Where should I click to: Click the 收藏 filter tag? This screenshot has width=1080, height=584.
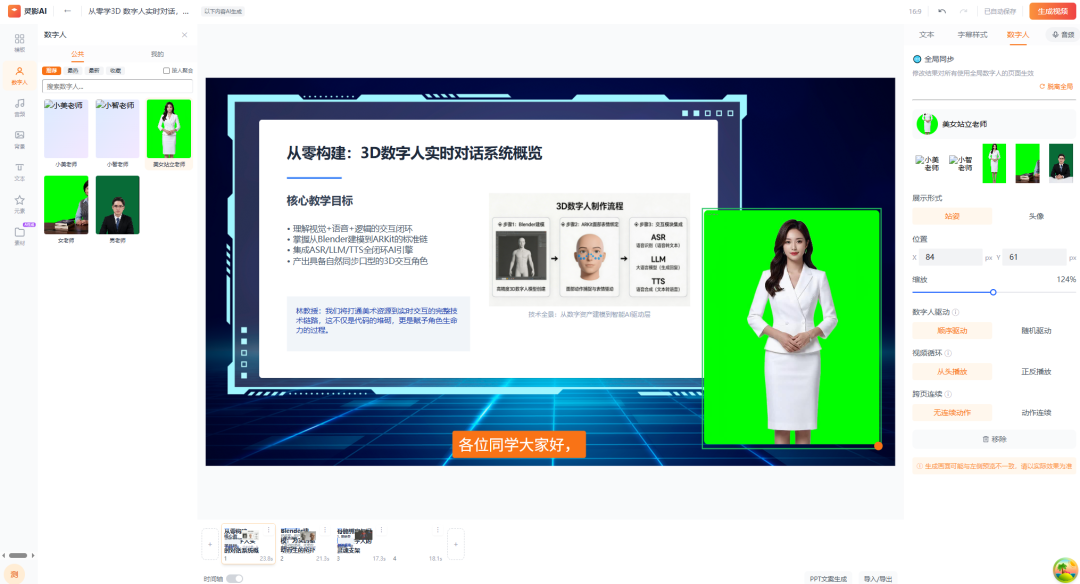[x=116, y=70]
